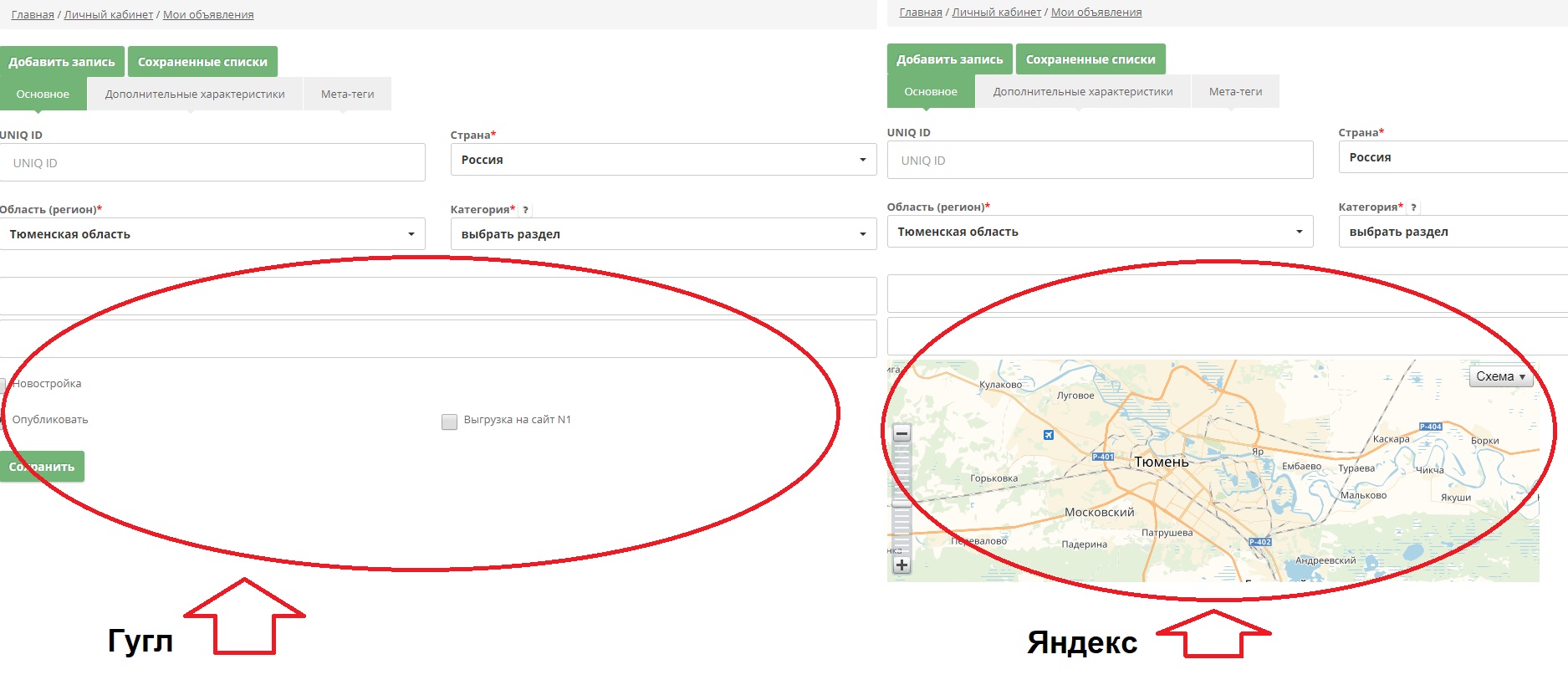Viewport: 1568px width, 685px height.
Task: Open the Категория dropdown in the form with map
Action: click(x=1453, y=232)
